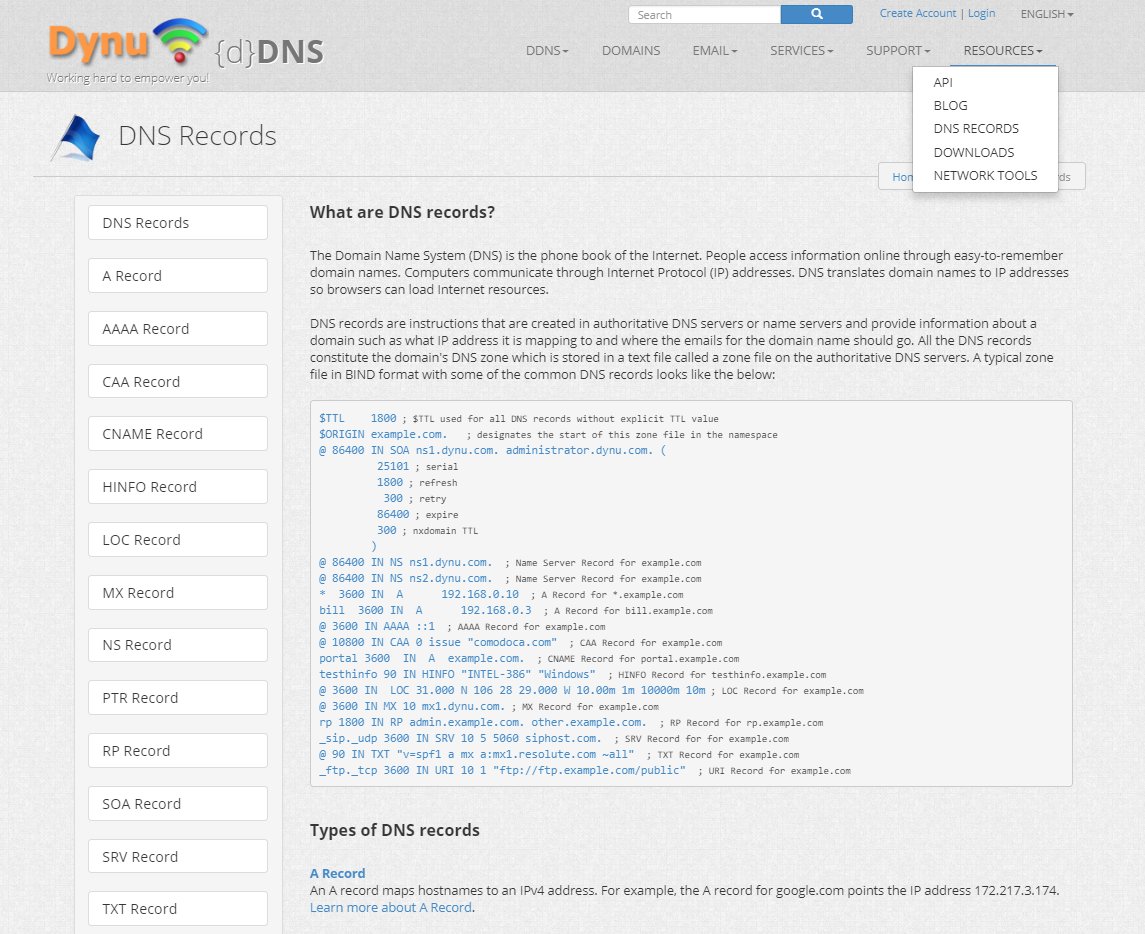Open the CNAME Record sidebar button

177,434
